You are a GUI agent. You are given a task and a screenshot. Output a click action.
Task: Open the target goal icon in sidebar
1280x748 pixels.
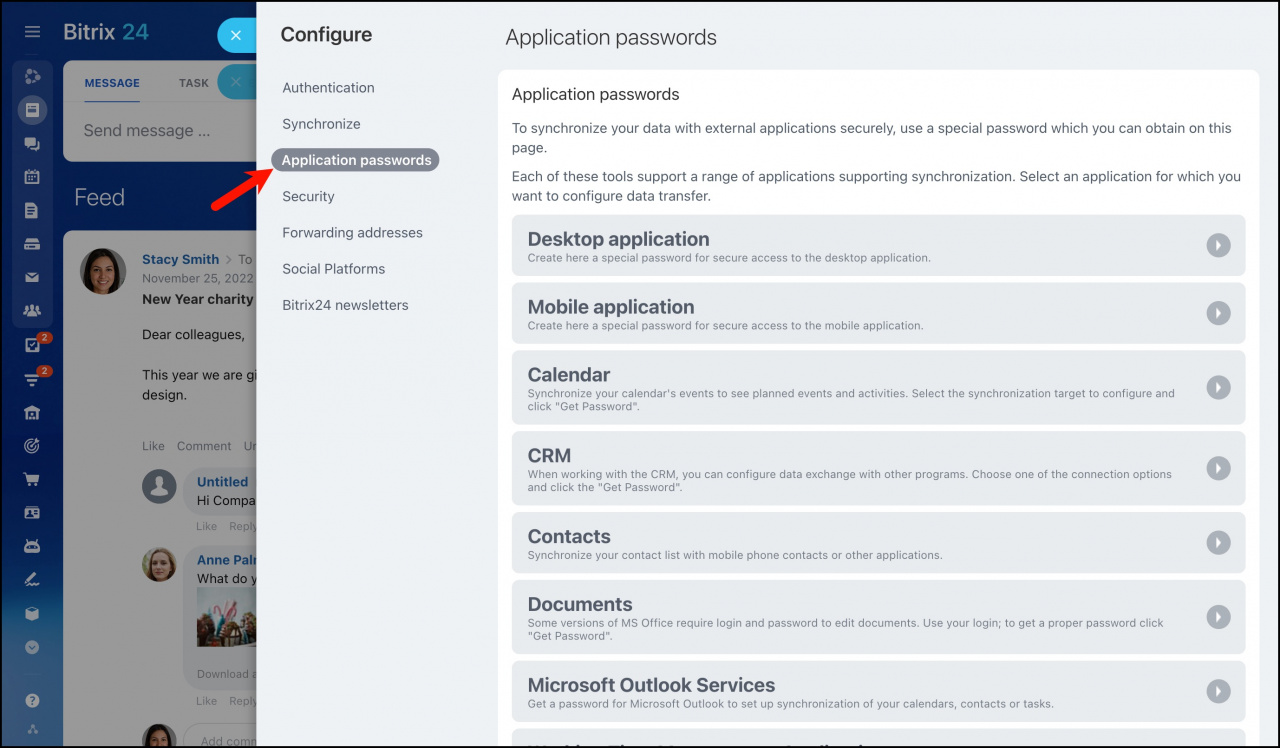click(32, 446)
